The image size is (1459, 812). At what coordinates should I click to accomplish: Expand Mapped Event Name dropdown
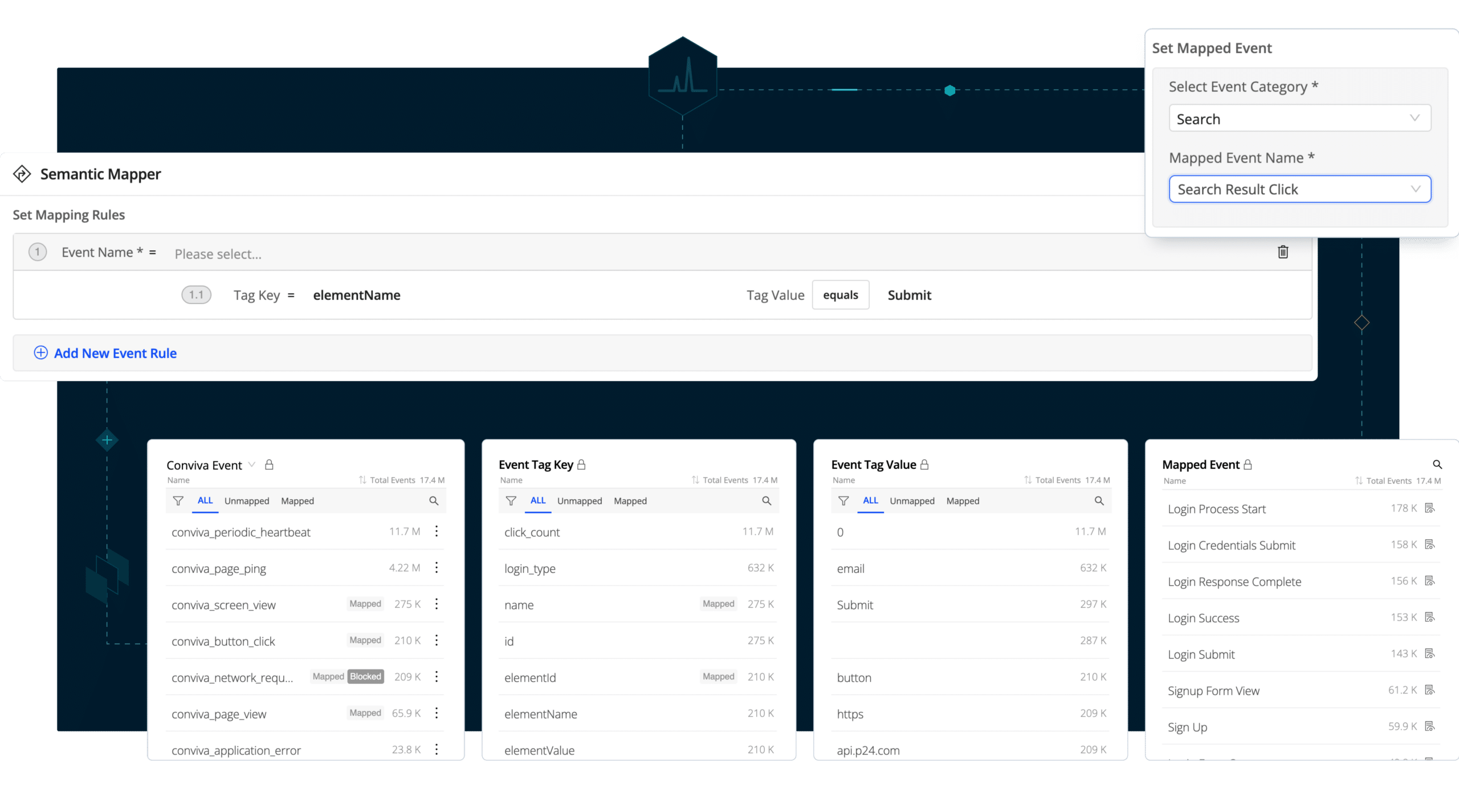[1299, 189]
